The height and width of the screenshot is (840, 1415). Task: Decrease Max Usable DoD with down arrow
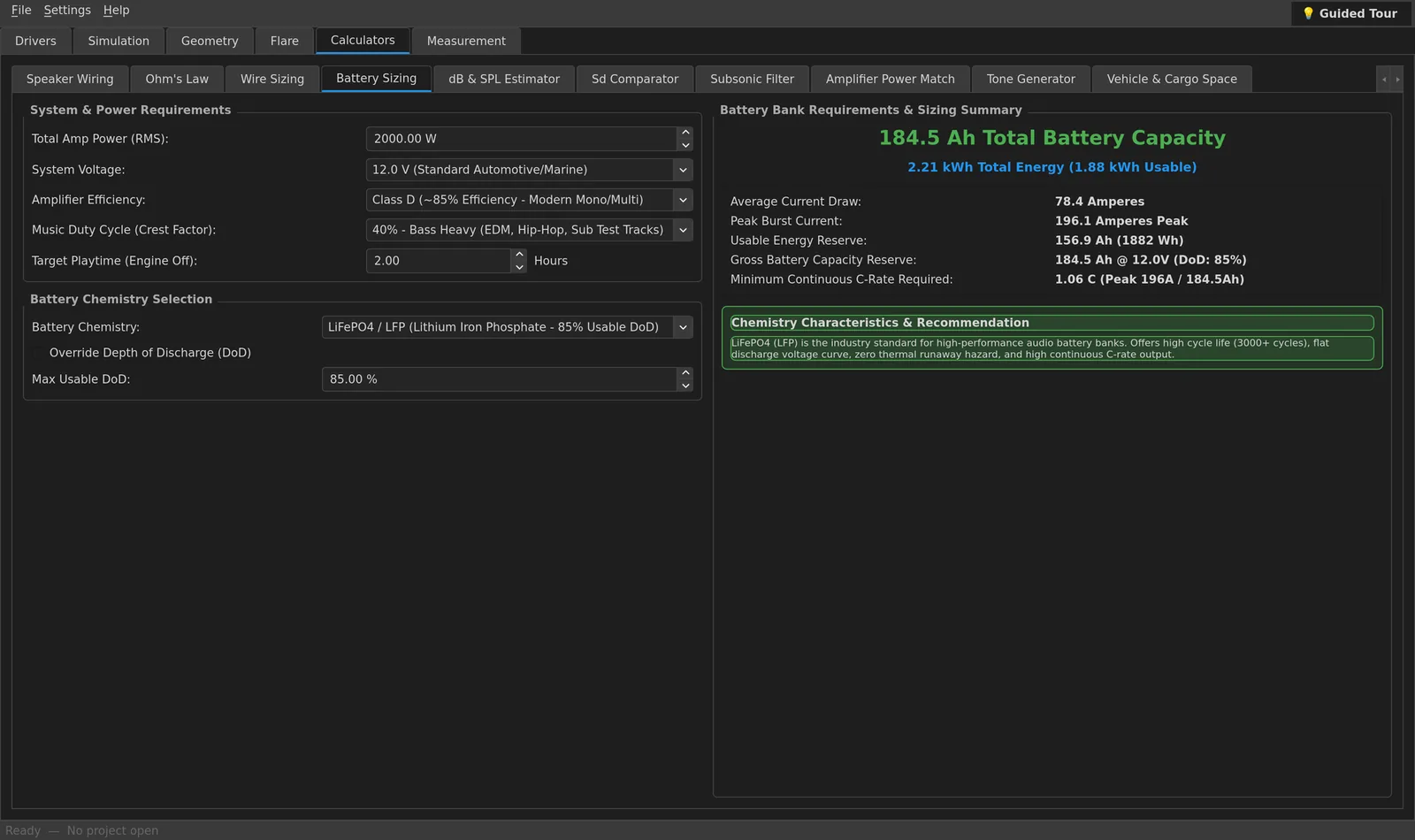tap(685, 386)
